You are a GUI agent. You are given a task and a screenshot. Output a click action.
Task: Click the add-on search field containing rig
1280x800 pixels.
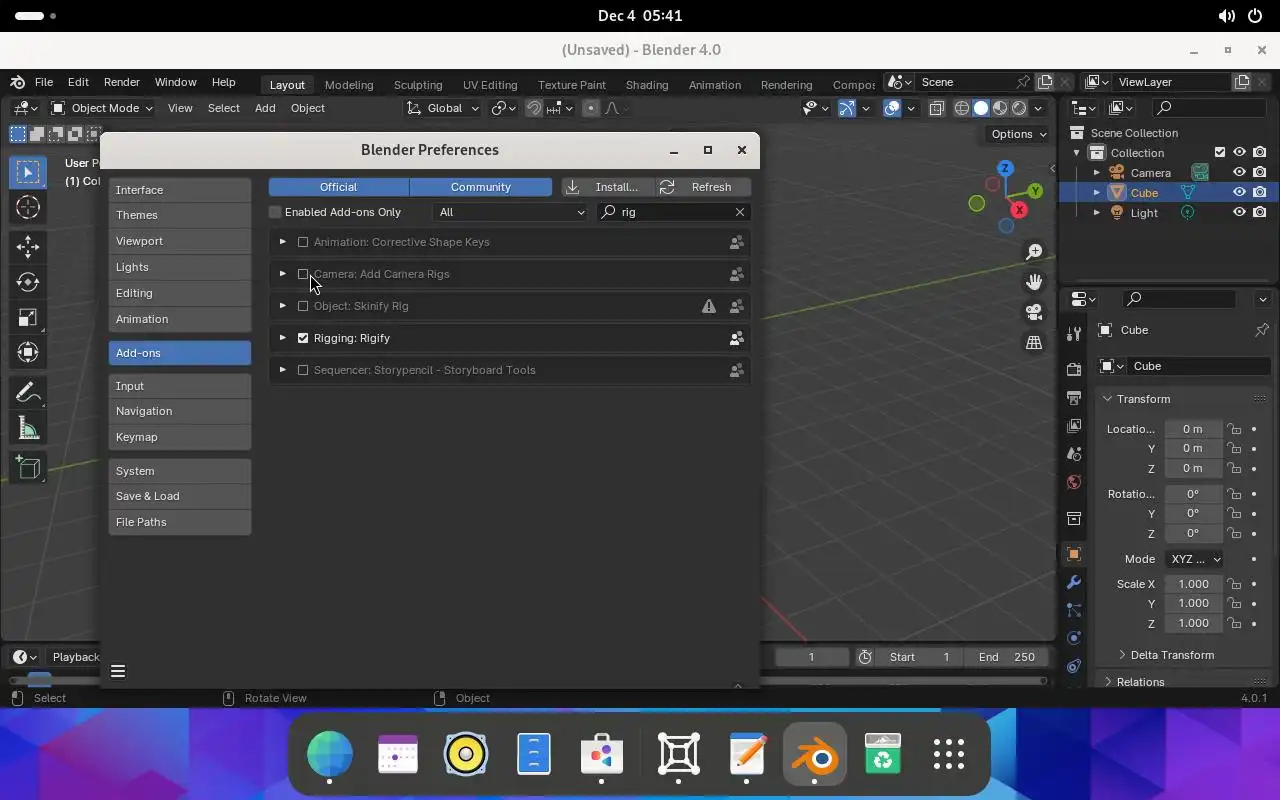(x=672, y=212)
